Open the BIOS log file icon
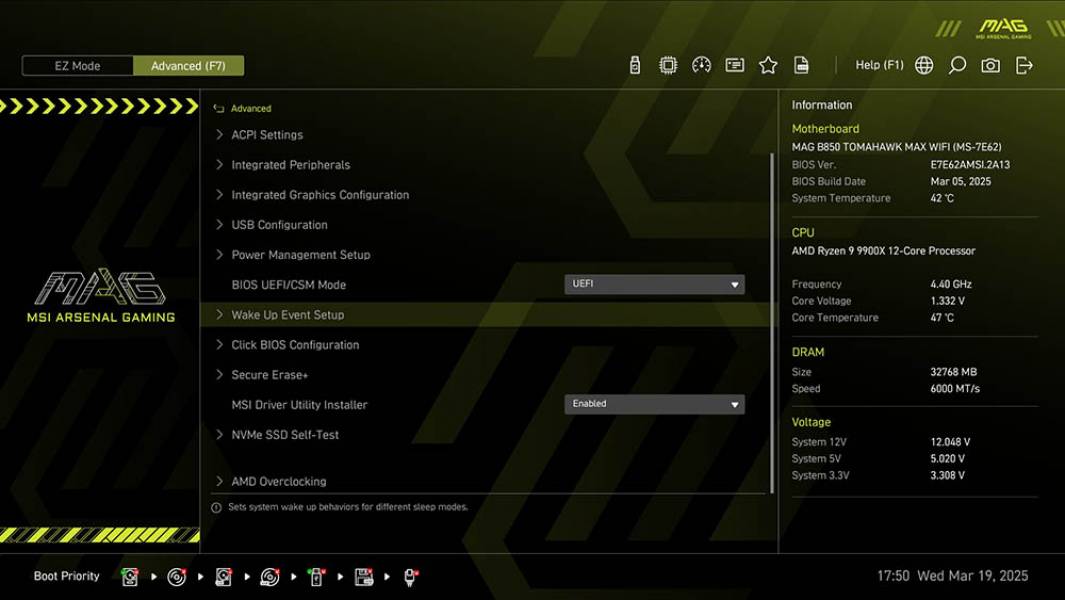 point(801,65)
